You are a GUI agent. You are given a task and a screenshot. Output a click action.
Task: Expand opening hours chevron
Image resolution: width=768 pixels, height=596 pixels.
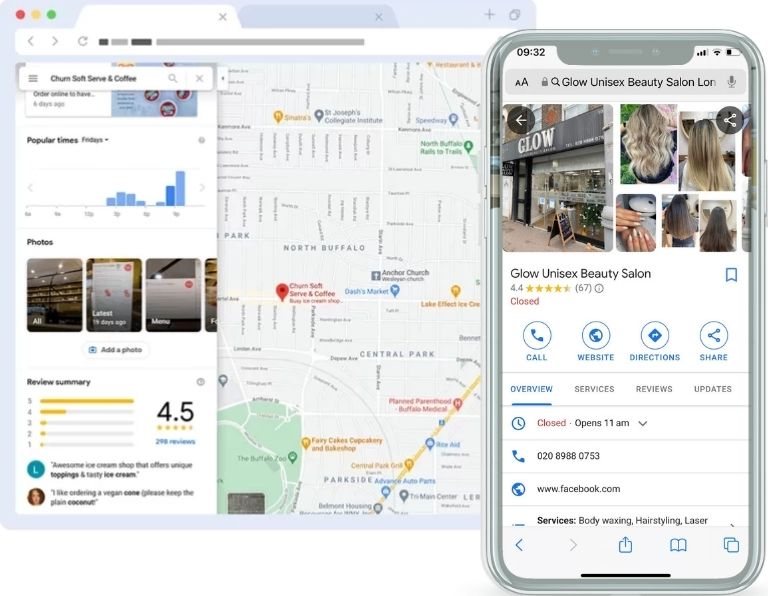[643, 424]
